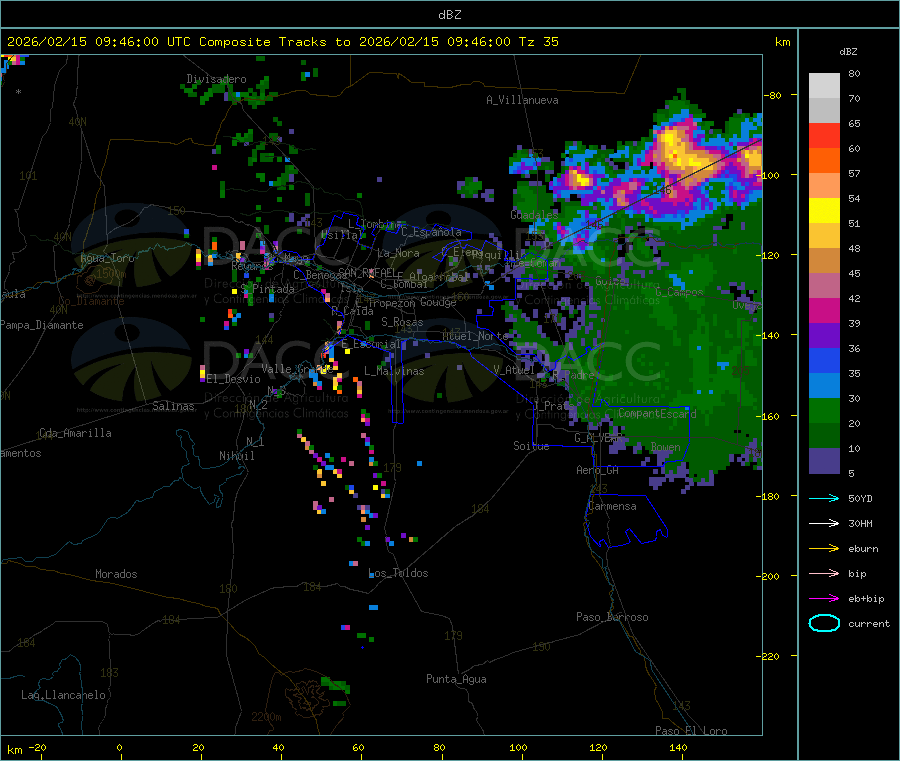Click the km unit label at bottom left
The height and width of the screenshot is (761, 900).
click(15, 750)
